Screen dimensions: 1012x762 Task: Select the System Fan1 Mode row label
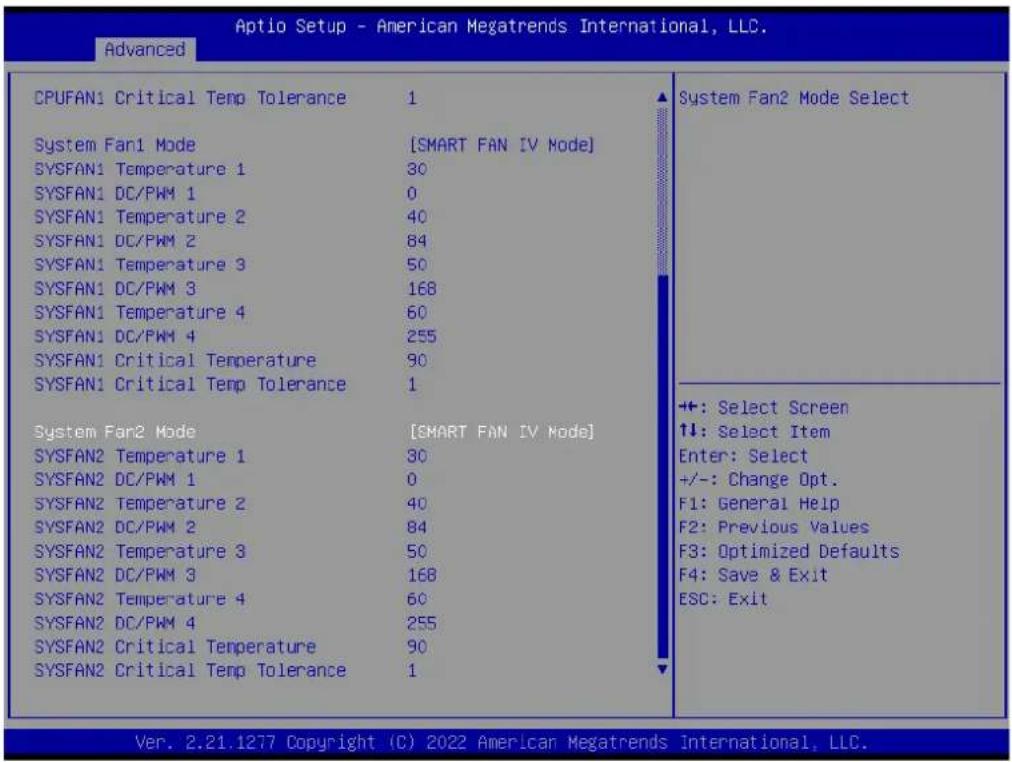115,145
